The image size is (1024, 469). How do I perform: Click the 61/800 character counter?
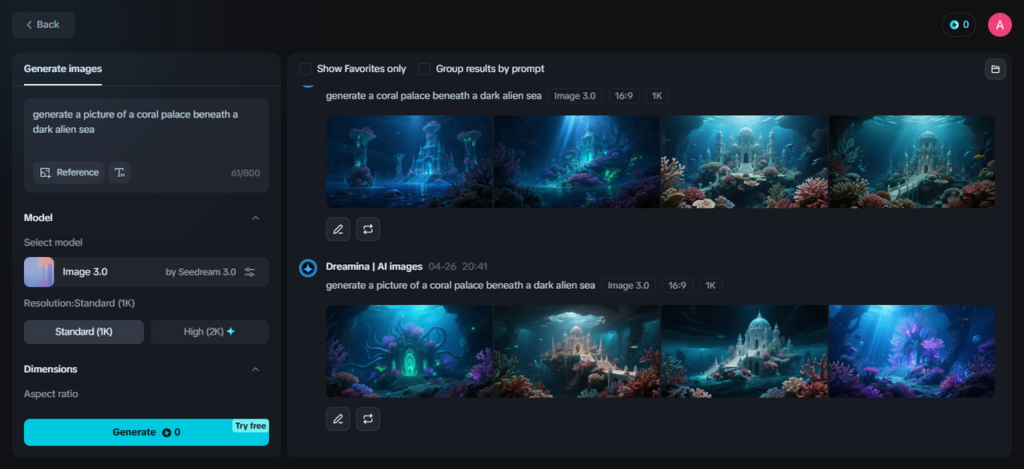(x=246, y=173)
